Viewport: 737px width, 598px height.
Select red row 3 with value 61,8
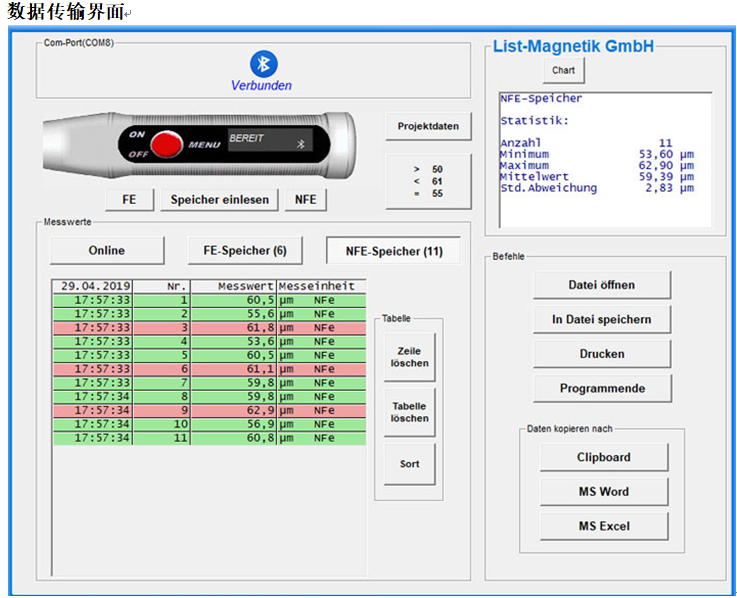(x=210, y=328)
